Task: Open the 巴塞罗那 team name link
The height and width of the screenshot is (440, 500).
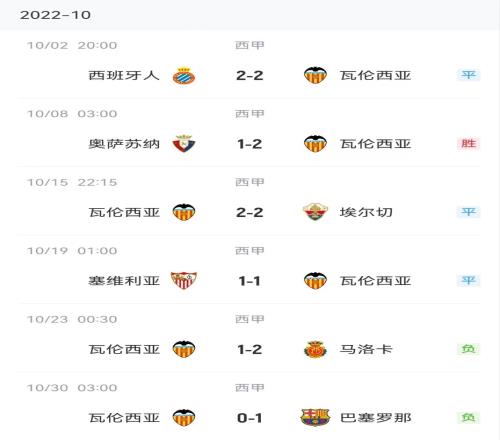Action: click(375, 418)
